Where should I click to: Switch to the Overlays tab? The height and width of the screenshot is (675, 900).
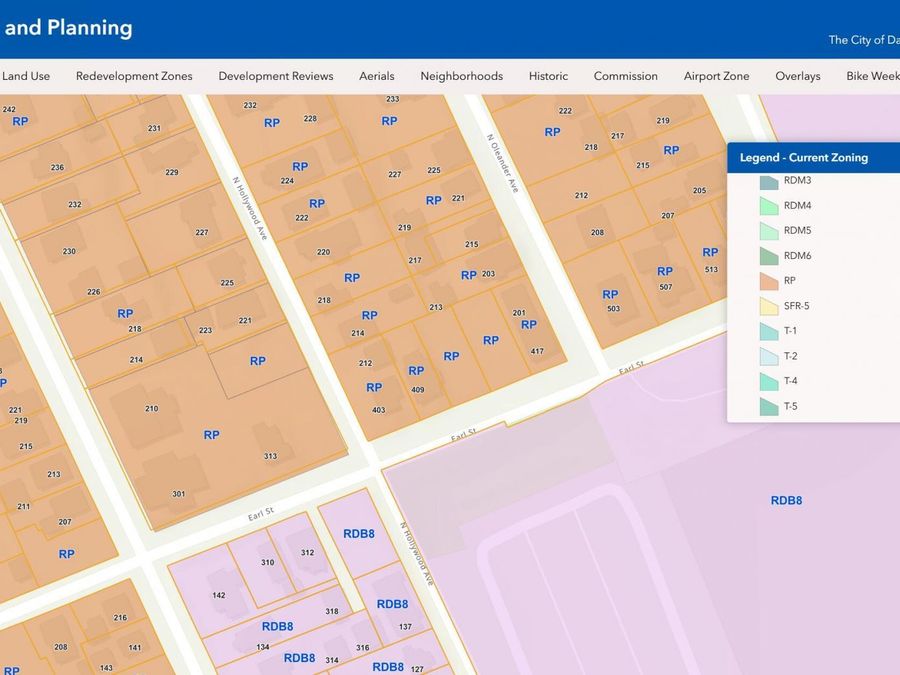[798, 76]
